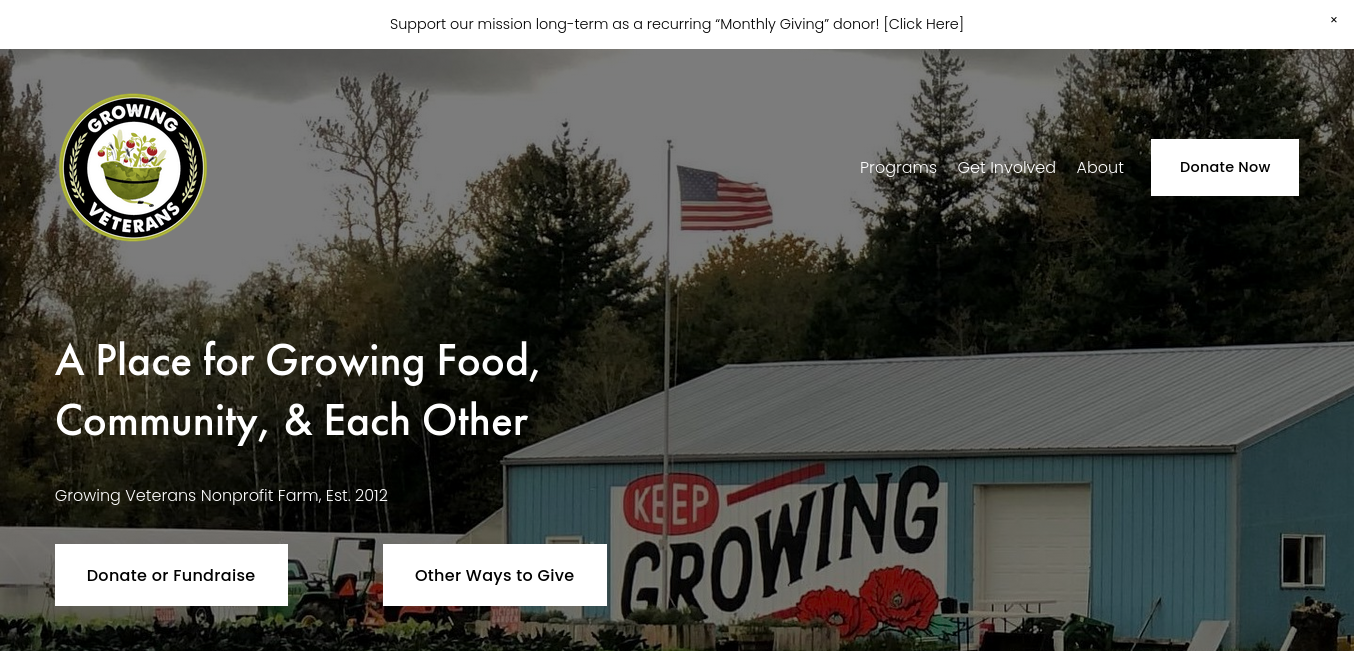Click the GROWING mural lettering on barn
The image size is (1366, 651).
pos(784,546)
